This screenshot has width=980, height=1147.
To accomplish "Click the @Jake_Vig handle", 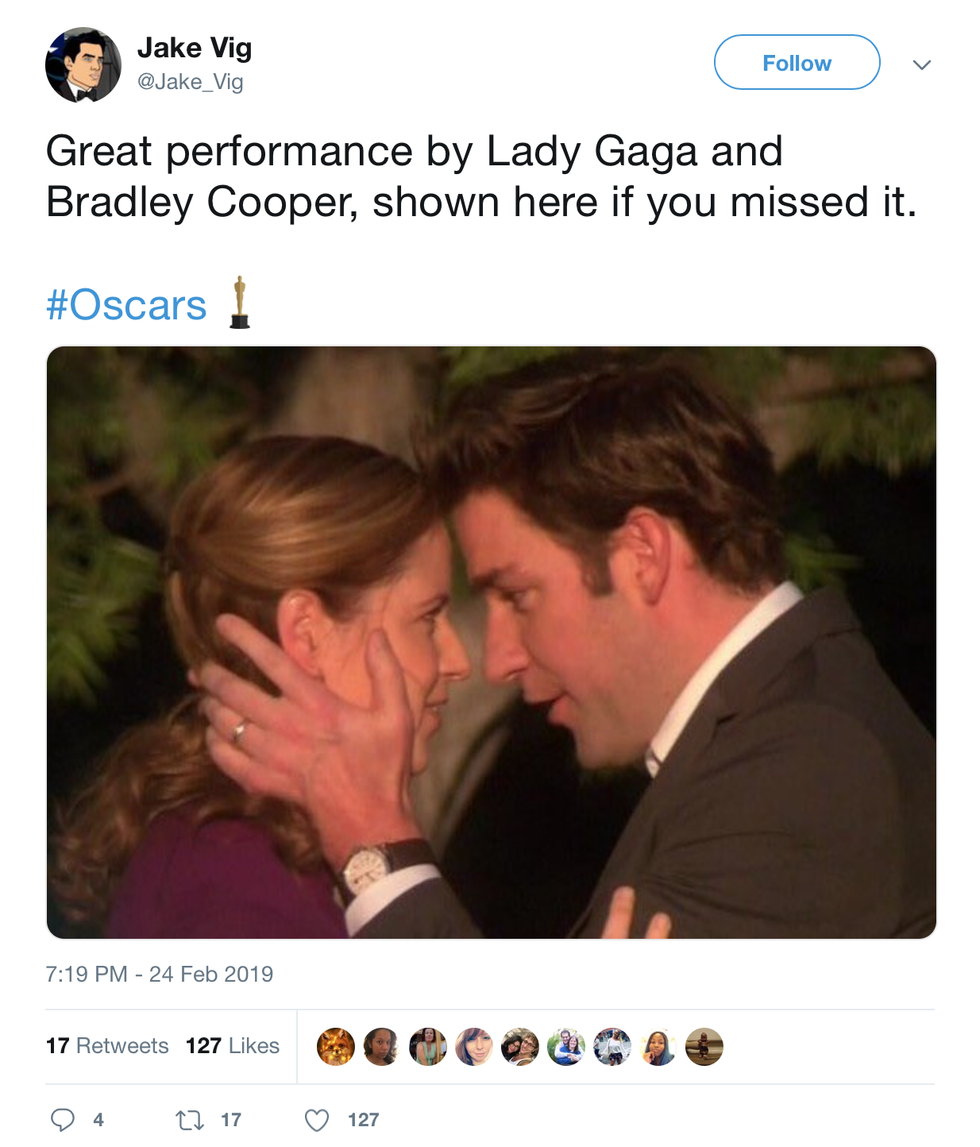I will [190, 83].
